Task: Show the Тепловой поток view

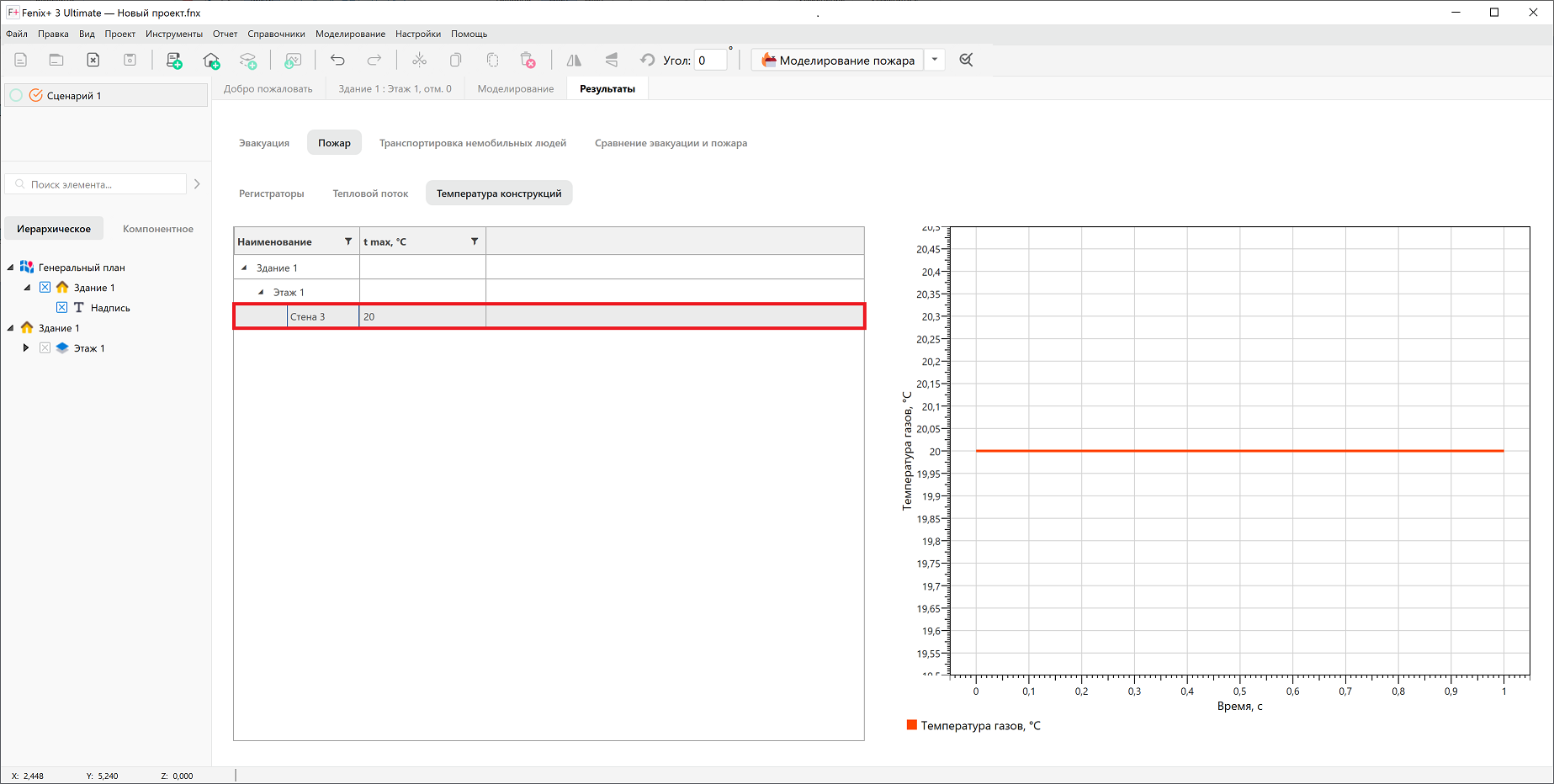Action: (370, 193)
